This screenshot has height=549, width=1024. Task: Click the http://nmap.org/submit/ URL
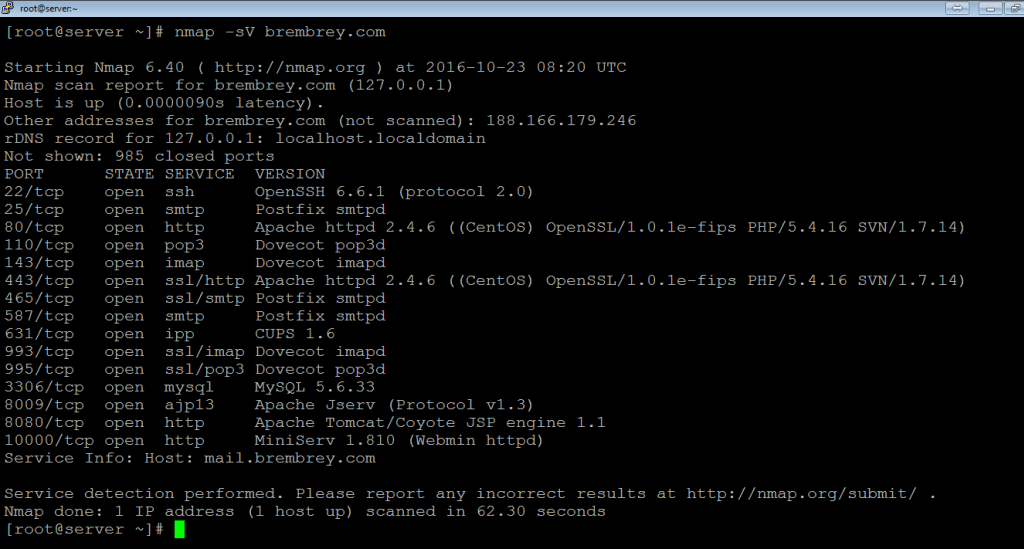[x=801, y=494]
